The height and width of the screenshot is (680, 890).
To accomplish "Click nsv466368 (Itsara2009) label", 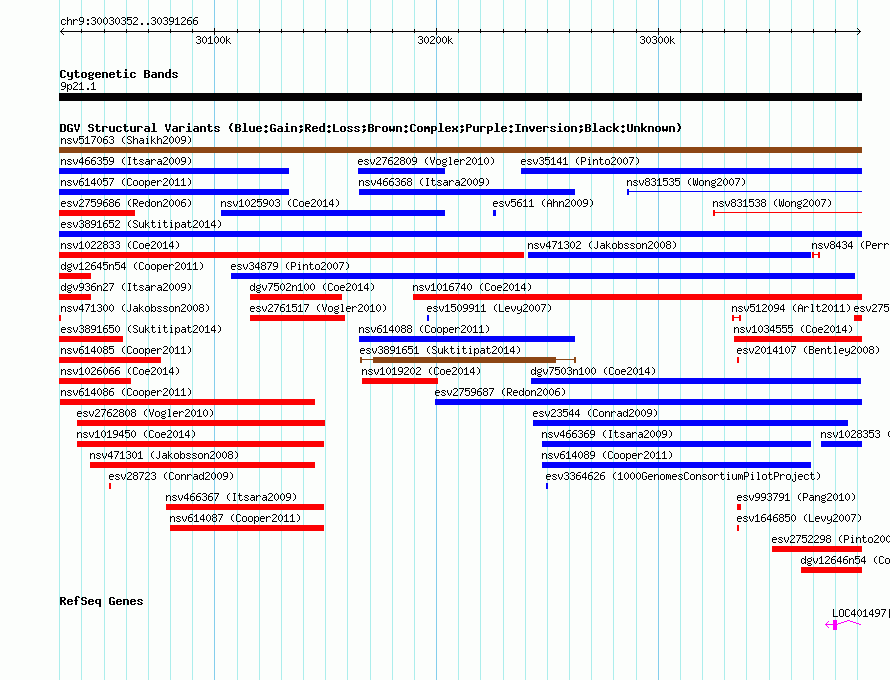I will point(424,182).
